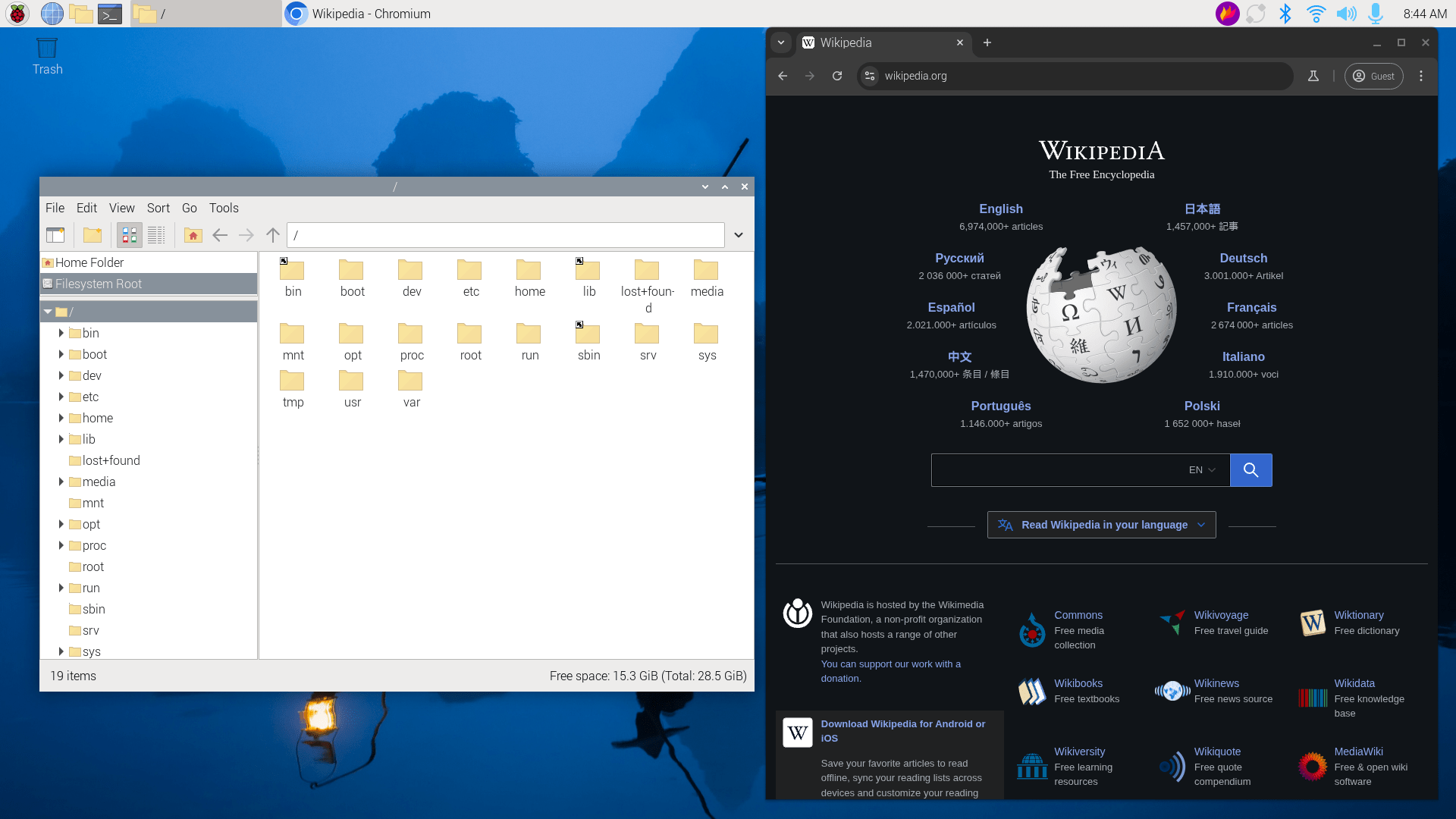The width and height of the screenshot is (1456, 819).
Task: Select Filesystem Root in places sidebar
Action: (149, 284)
